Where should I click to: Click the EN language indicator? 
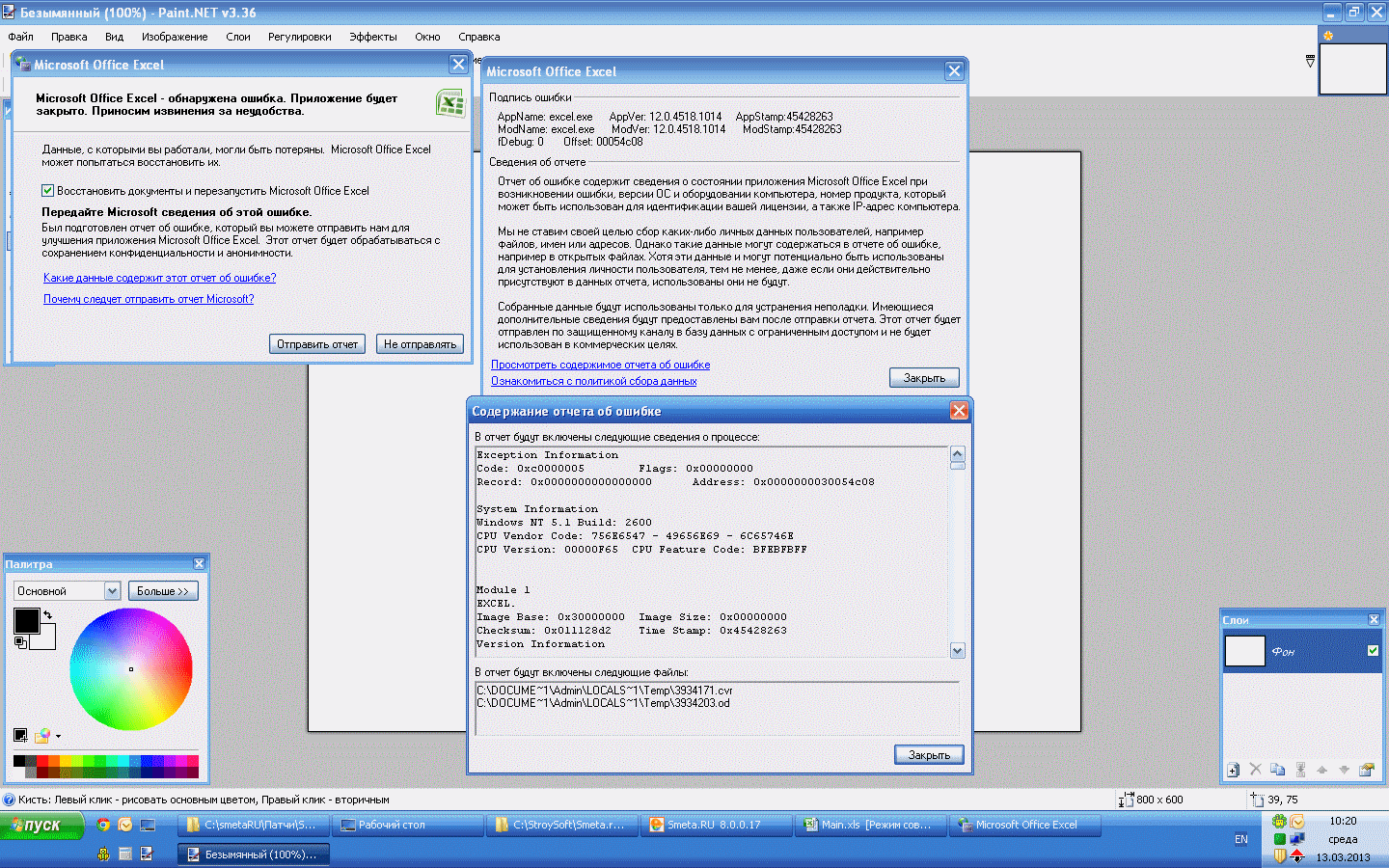pos(1241,839)
